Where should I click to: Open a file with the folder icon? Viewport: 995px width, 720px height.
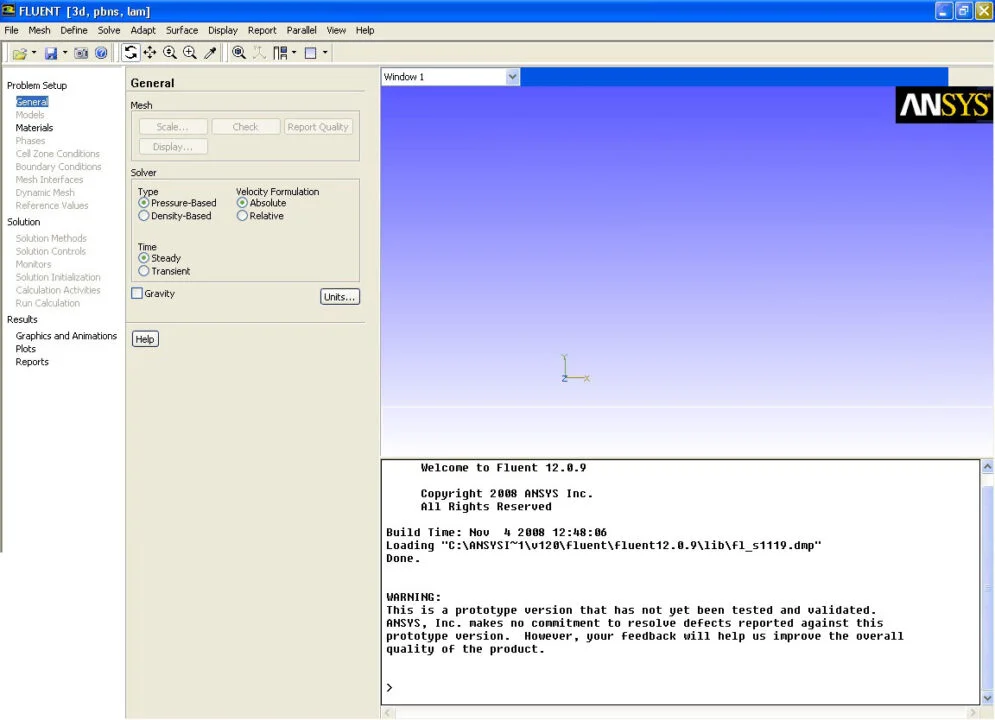(x=20, y=53)
